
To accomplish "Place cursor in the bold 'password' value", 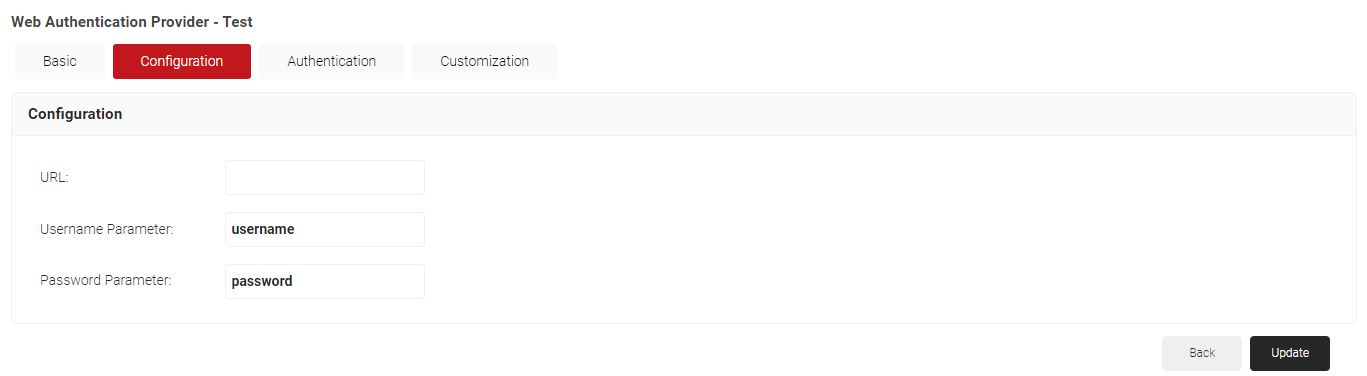I will [262, 281].
